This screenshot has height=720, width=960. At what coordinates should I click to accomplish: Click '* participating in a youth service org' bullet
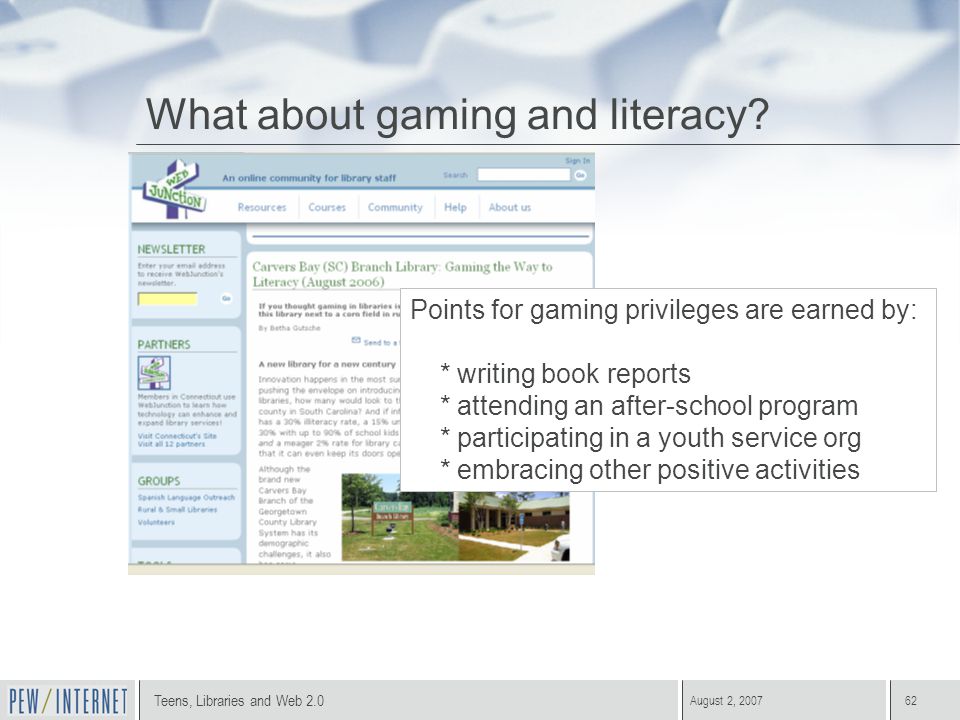tap(651, 438)
